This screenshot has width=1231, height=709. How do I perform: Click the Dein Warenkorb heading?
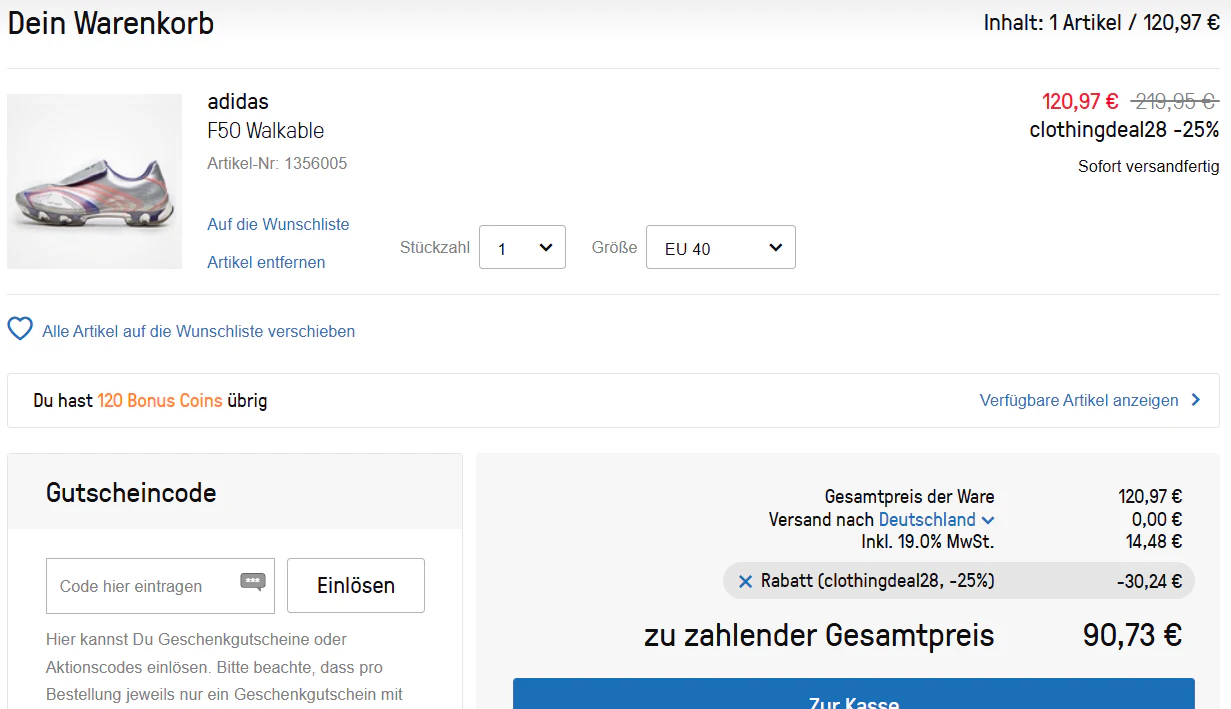coord(111,23)
